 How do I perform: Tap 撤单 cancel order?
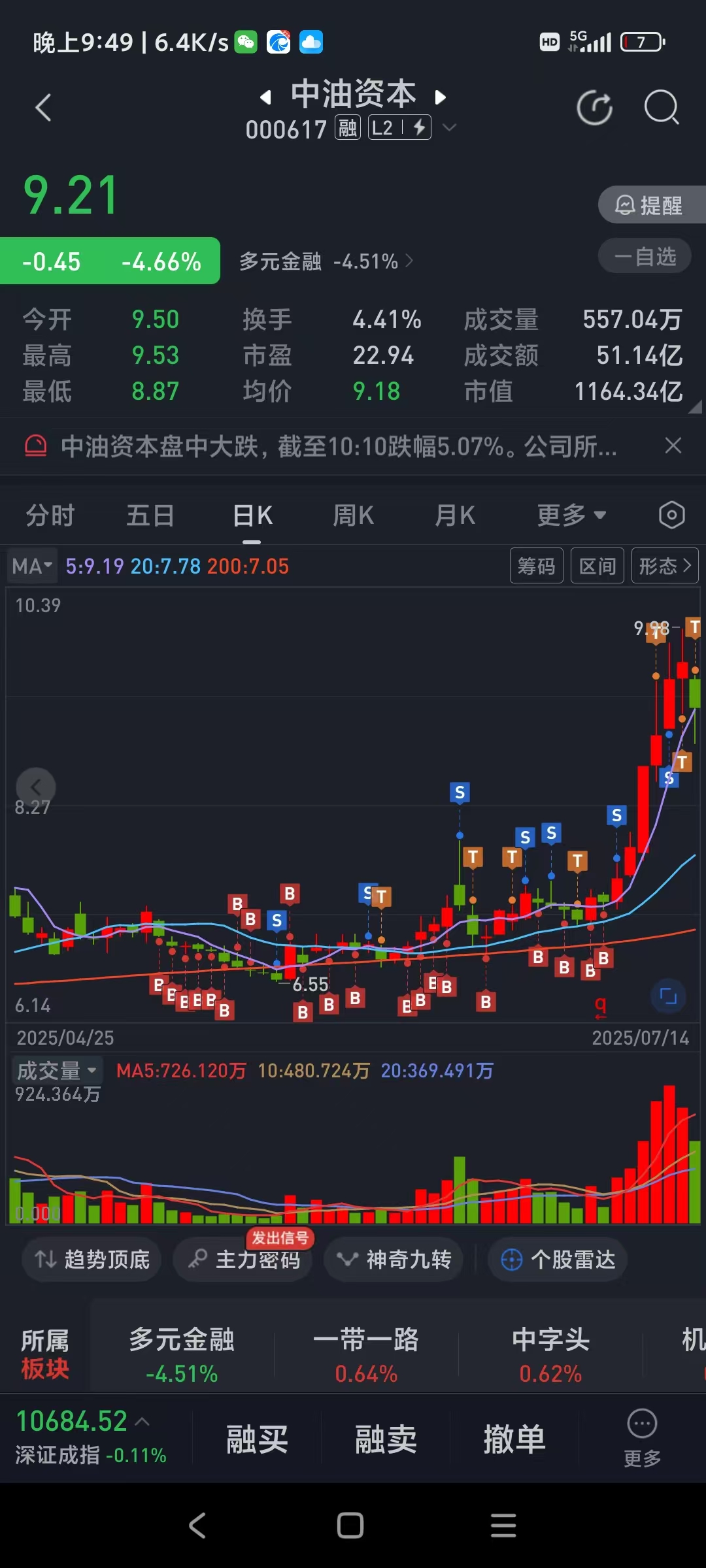coord(514,1439)
